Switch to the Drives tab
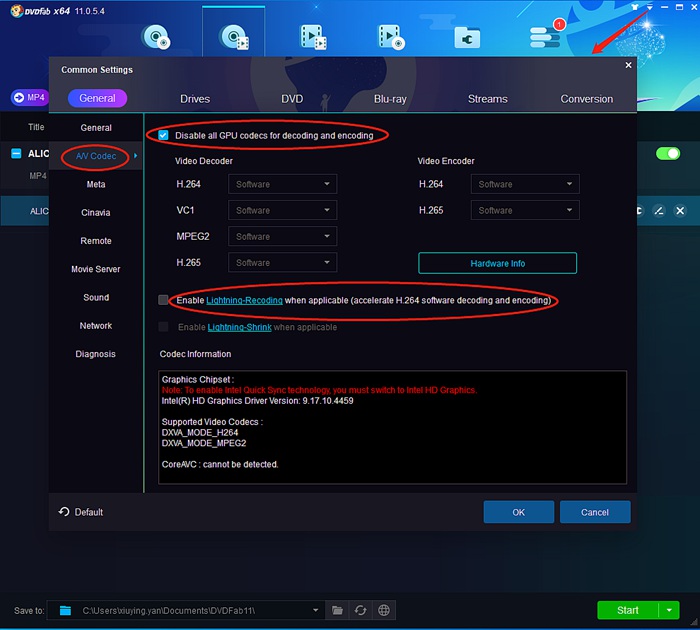The image size is (700, 630). click(x=195, y=99)
